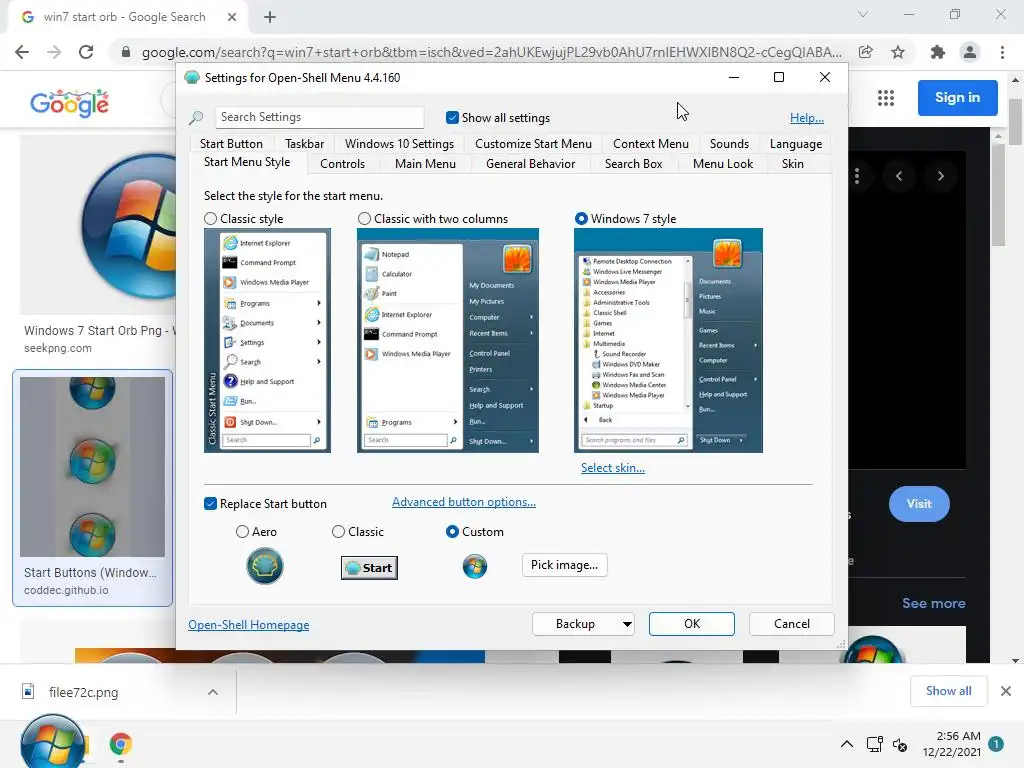
Task: Open the Customize Start Menu tab
Action: tap(533, 144)
